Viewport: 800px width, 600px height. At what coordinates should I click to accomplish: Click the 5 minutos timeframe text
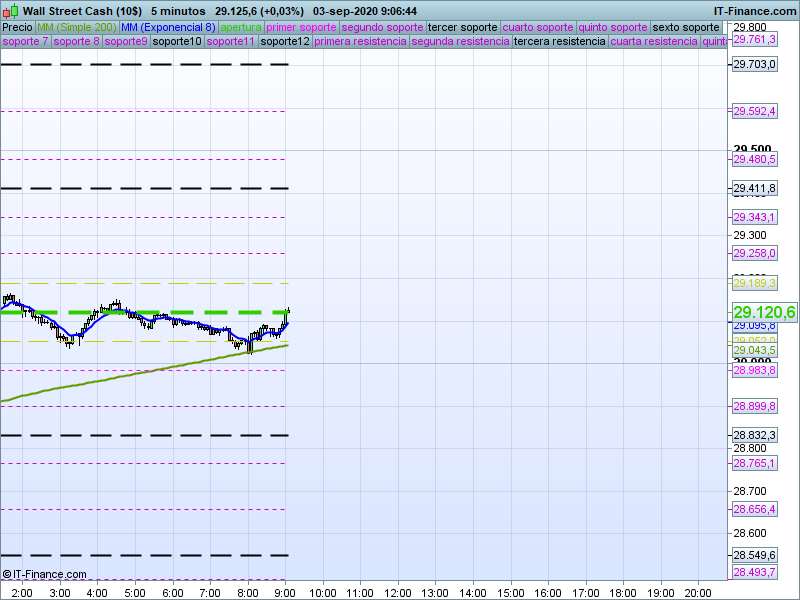(178, 10)
